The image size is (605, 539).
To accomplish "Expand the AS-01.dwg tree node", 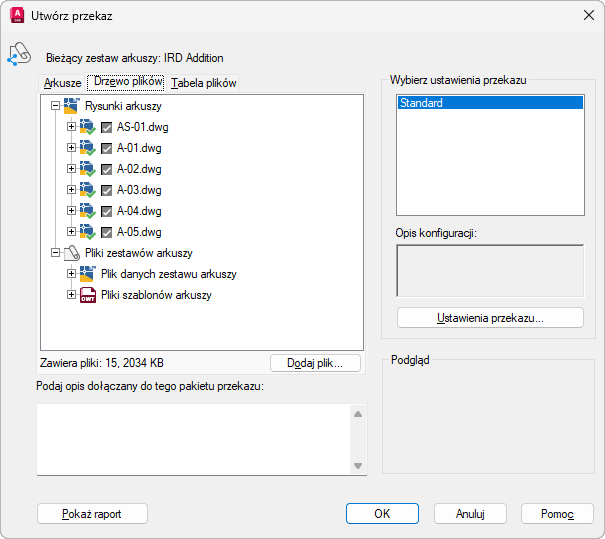I will 71,127.
